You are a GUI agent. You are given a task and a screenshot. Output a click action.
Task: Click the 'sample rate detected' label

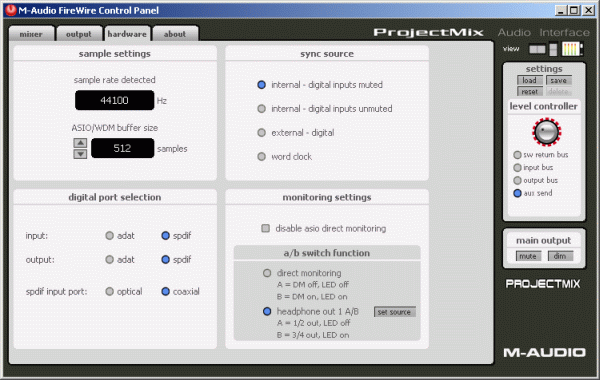pyautogui.click(x=114, y=80)
